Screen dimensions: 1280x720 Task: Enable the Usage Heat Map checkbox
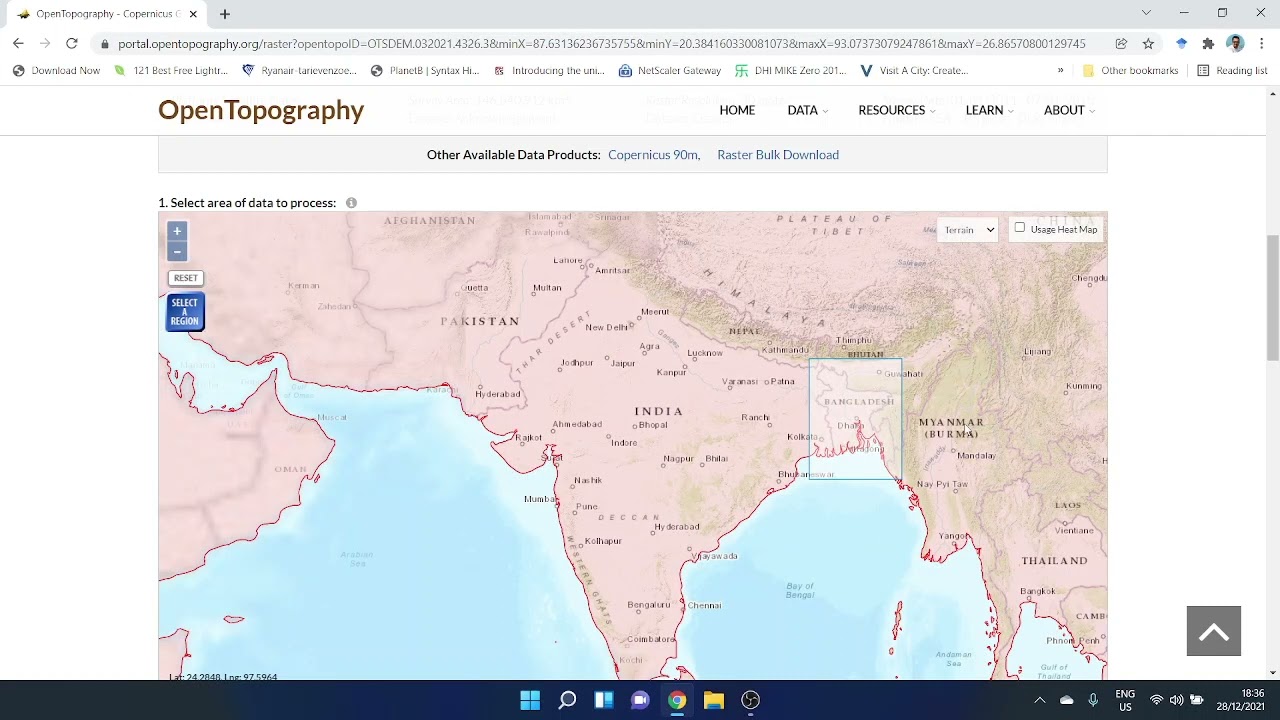1020,228
